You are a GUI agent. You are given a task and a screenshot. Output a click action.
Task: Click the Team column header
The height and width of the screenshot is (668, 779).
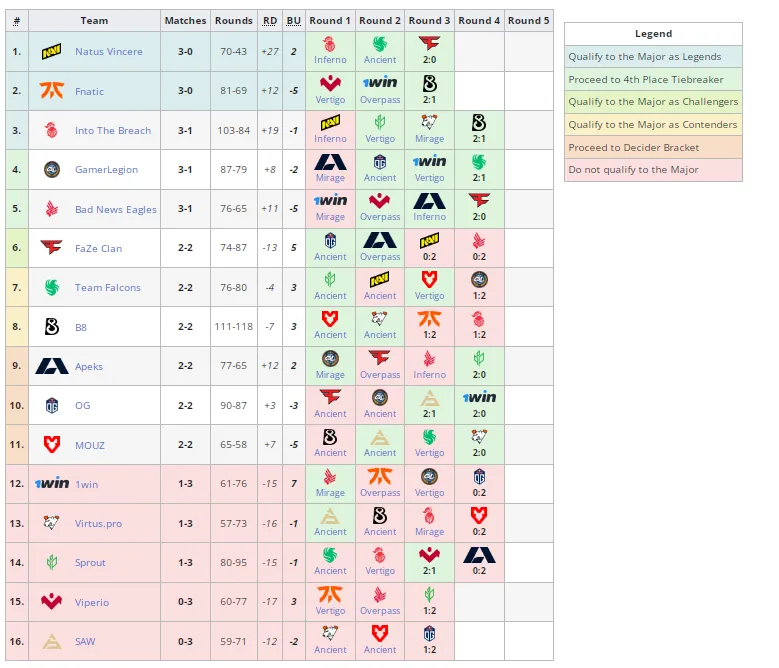[94, 21]
